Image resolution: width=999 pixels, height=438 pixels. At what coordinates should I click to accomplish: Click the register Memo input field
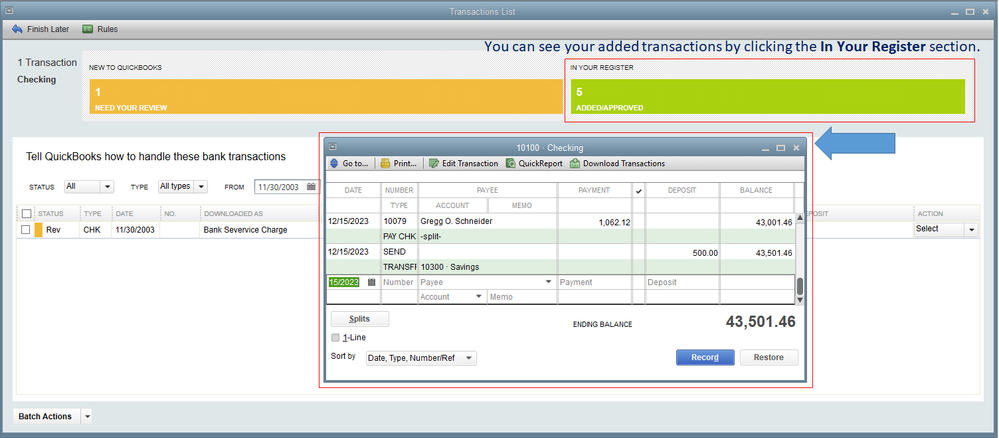(x=522, y=296)
